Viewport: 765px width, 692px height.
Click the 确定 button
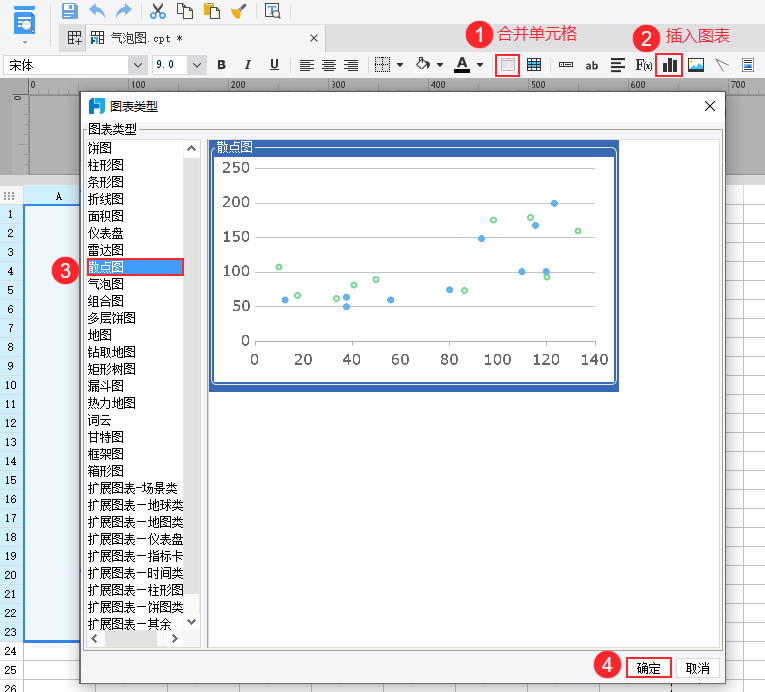(x=648, y=668)
